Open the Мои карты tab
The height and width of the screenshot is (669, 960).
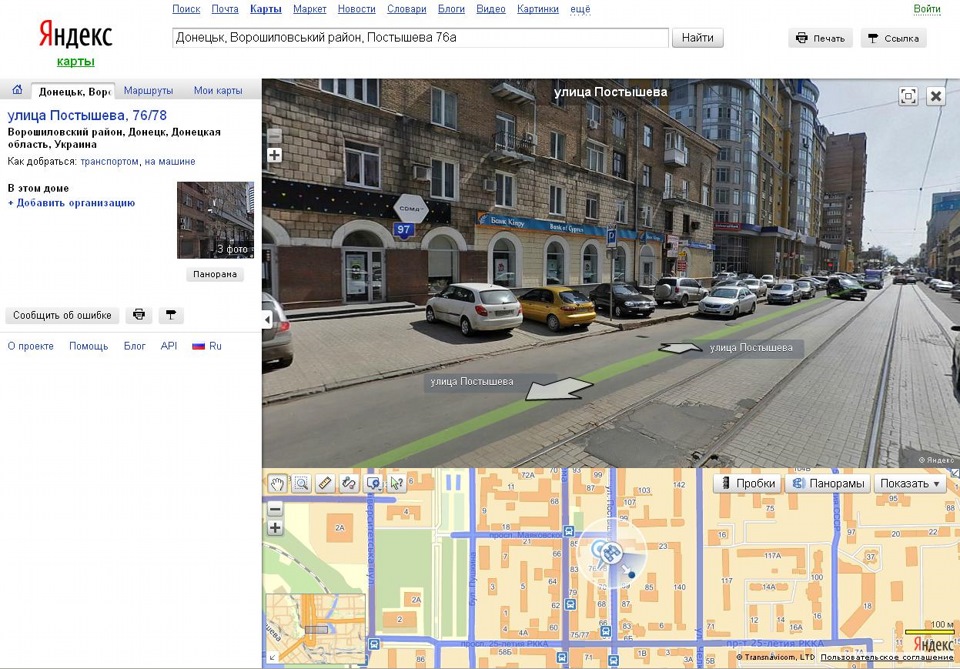[218, 90]
